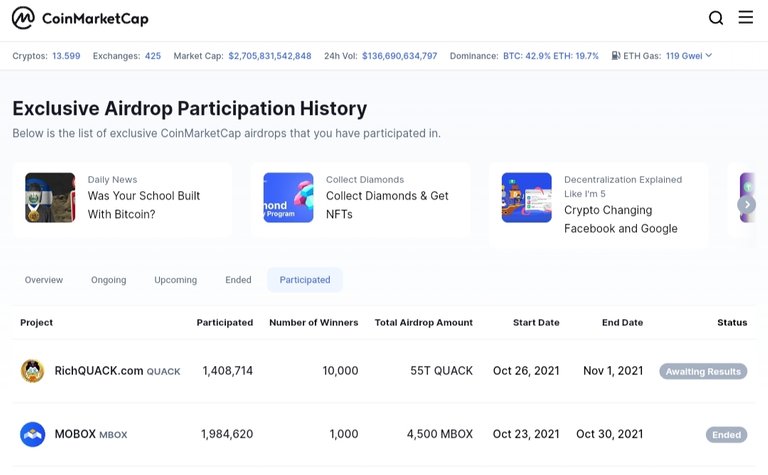The width and height of the screenshot is (768, 475).
Task: Click the Exchanges count 425 link
Action: pos(153,56)
